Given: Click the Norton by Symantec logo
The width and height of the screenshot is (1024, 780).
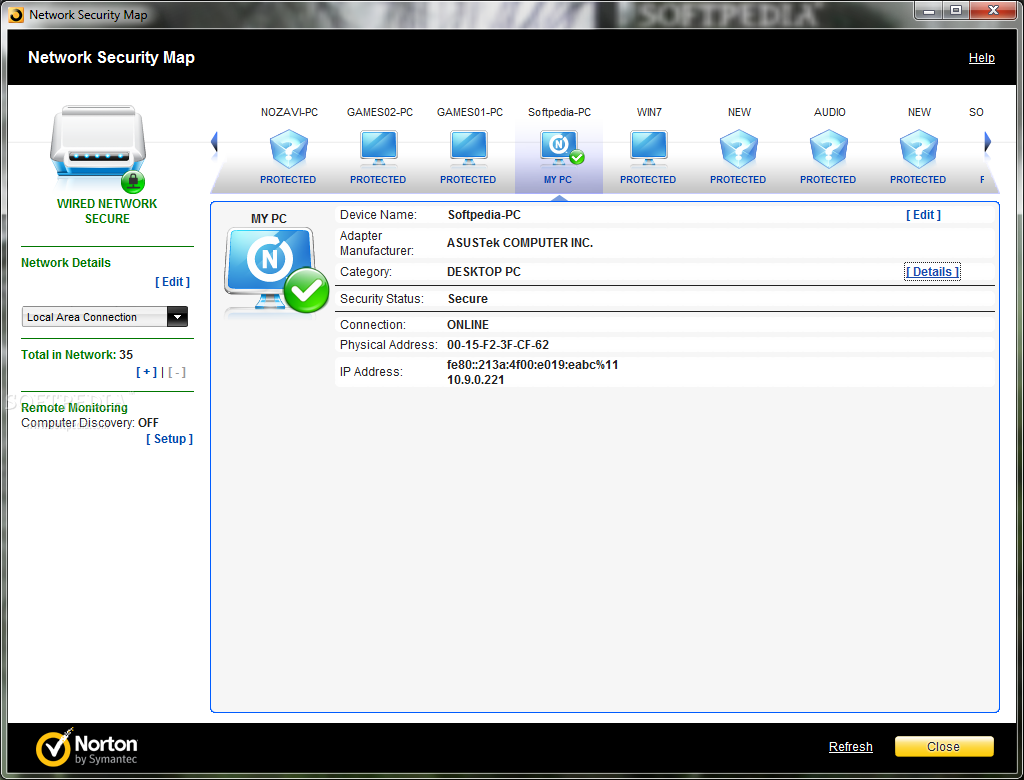Looking at the screenshot, I should point(86,747).
